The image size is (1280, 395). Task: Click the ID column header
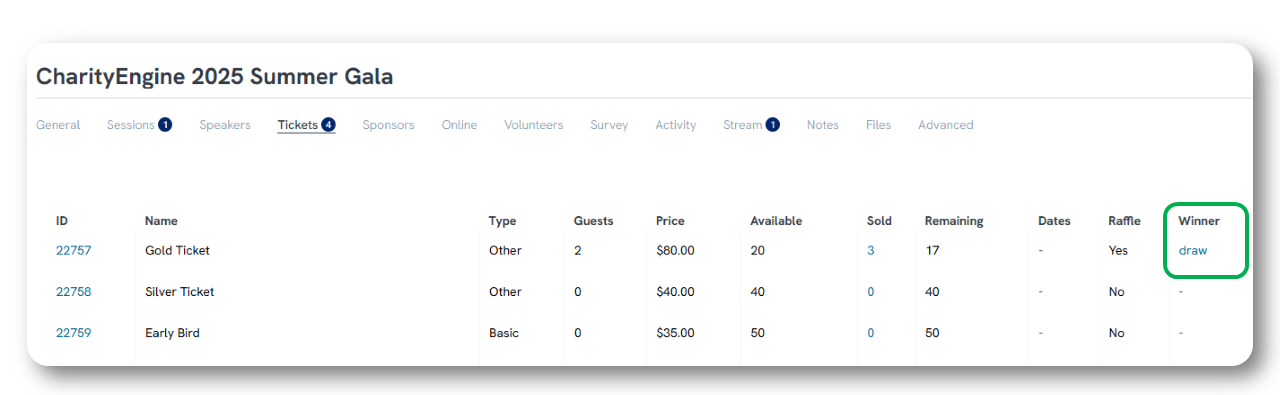click(62, 221)
